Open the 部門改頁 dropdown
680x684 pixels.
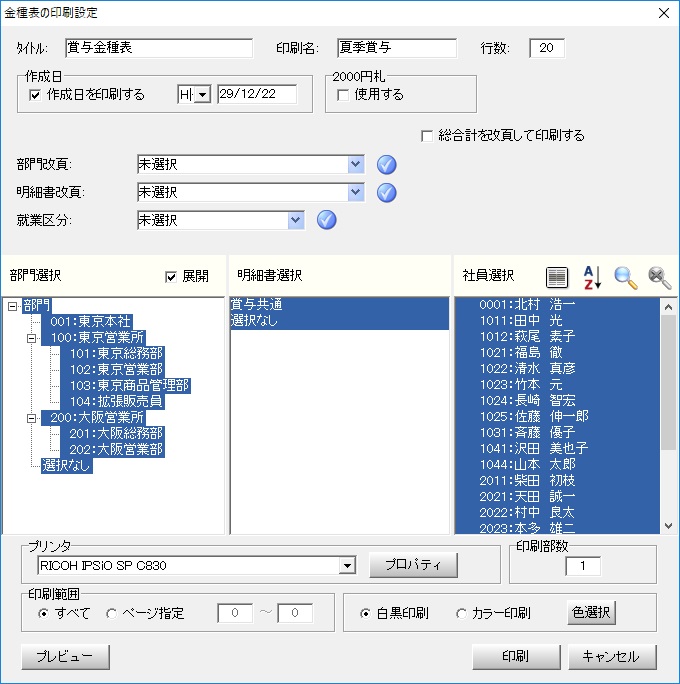click(x=356, y=164)
